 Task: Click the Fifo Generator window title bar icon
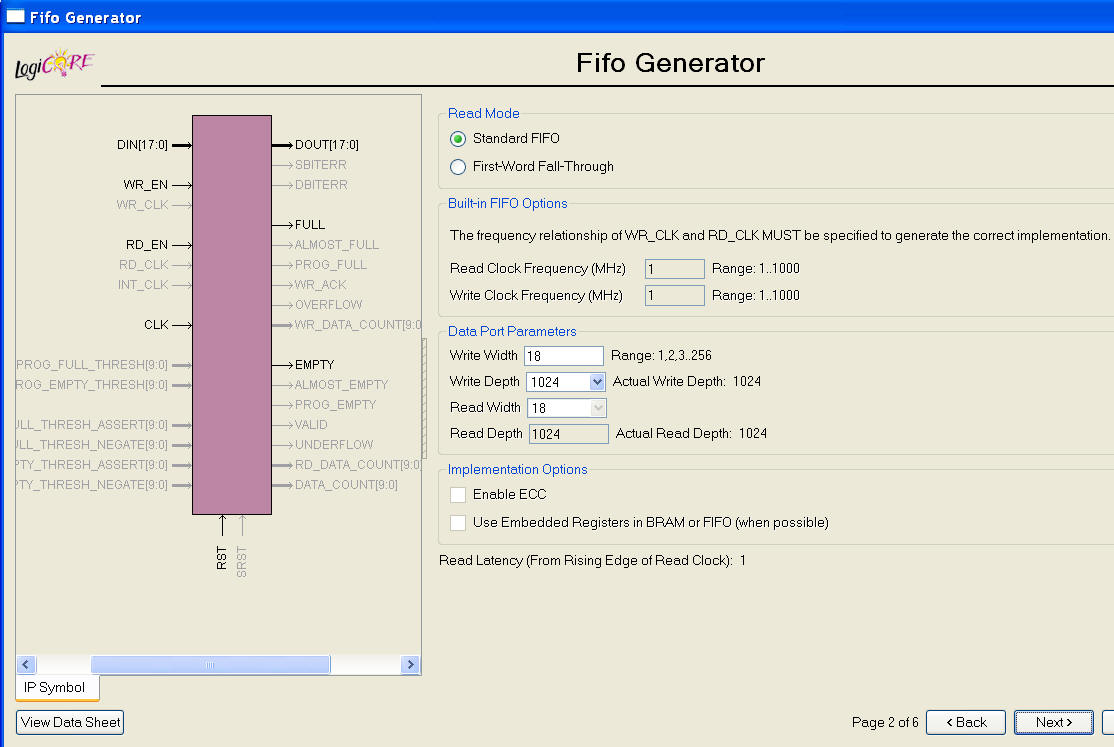point(15,16)
